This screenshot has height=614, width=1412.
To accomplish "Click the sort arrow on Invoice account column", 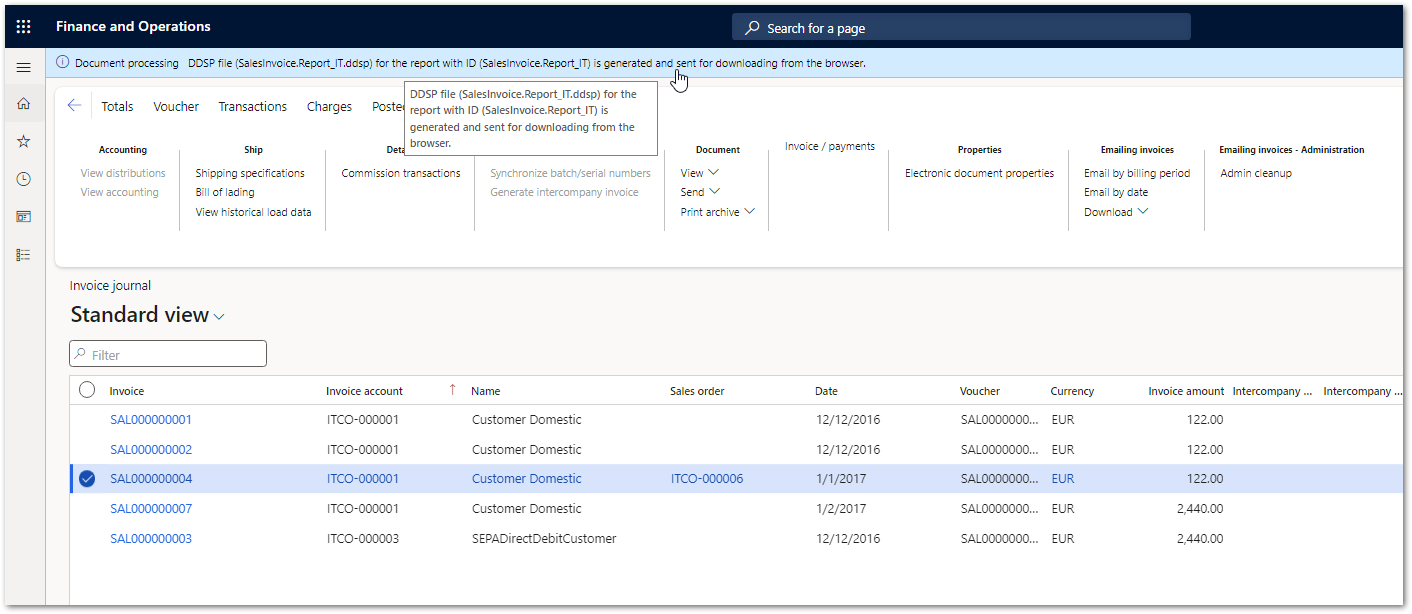I will tap(452, 390).
